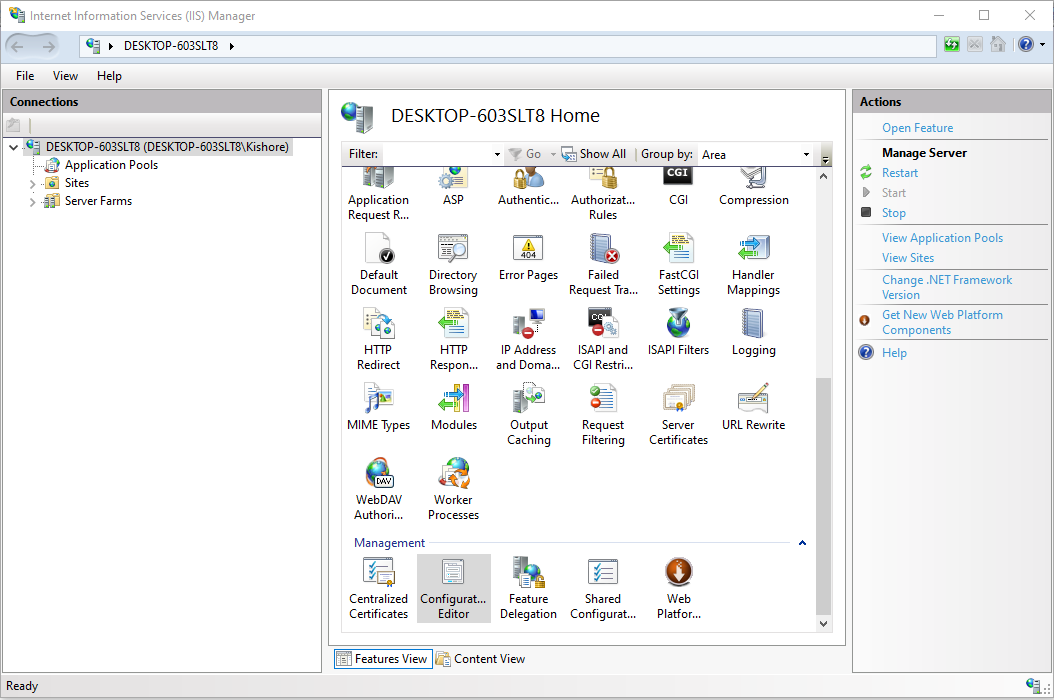1054x700 pixels.
Task: Click the help icon in address bar
Action: (x=1025, y=45)
